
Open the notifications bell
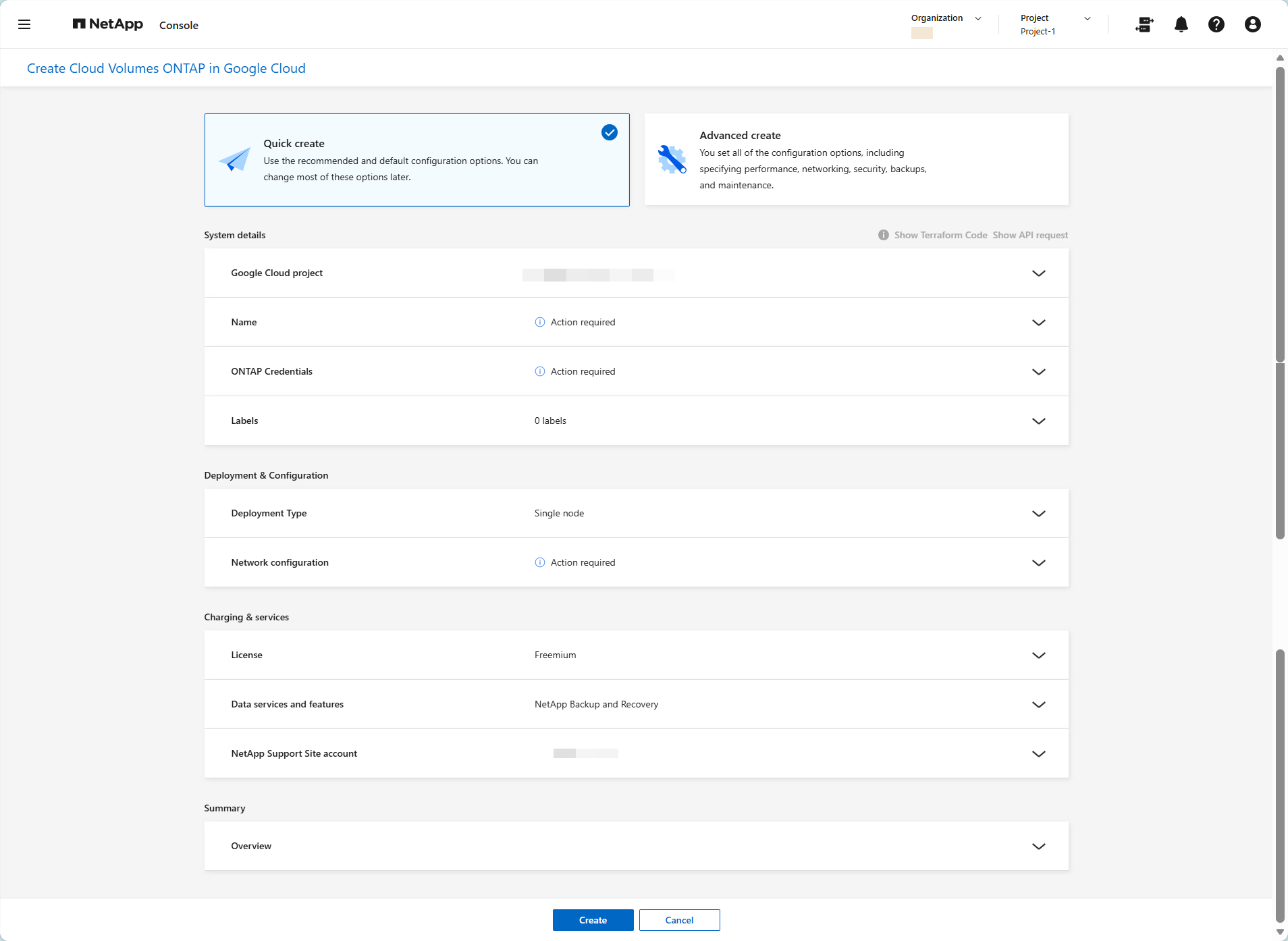pos(1181,24)
